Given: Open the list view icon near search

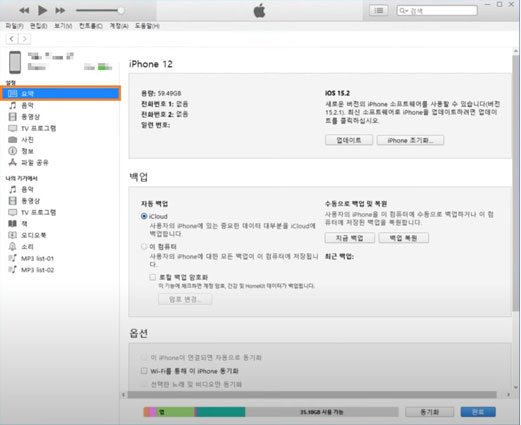Looking at the screenshot, I should coord(379,11).
